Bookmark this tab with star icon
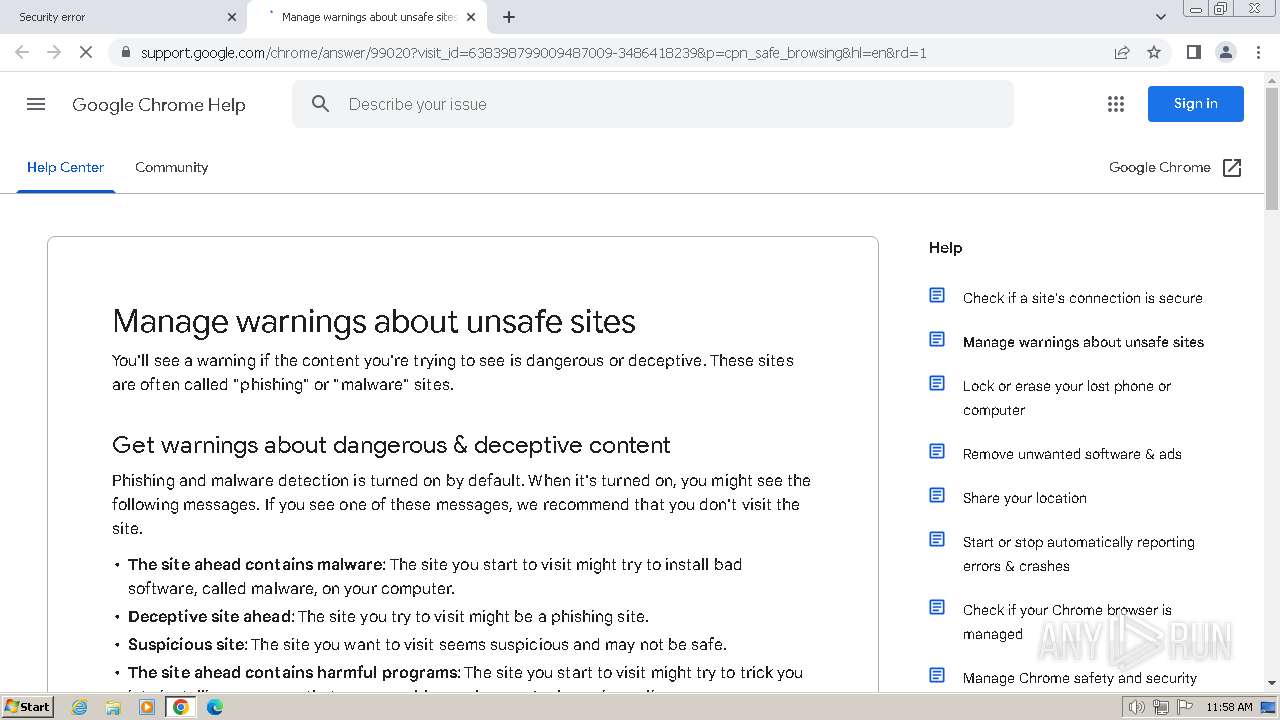The width and height of the screenshot is (1280, 720). pos(1154,52)
